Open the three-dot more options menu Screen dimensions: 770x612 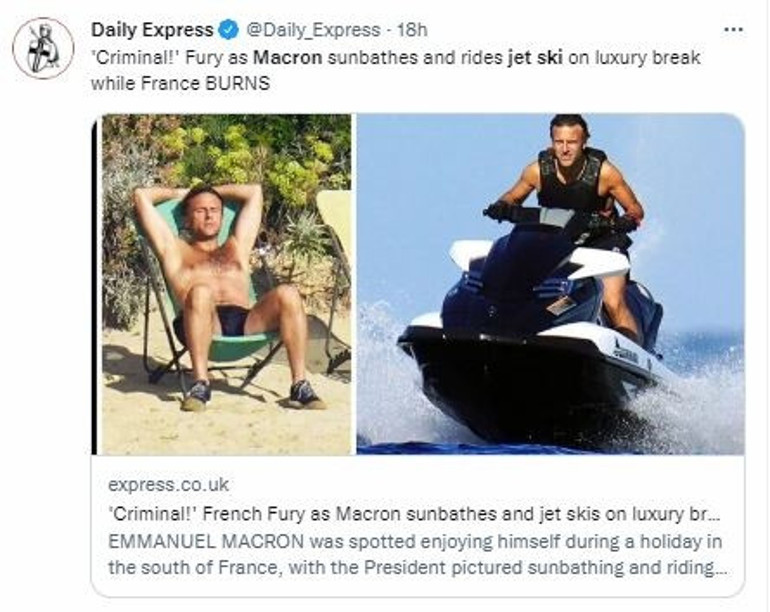tap(734, 30)
